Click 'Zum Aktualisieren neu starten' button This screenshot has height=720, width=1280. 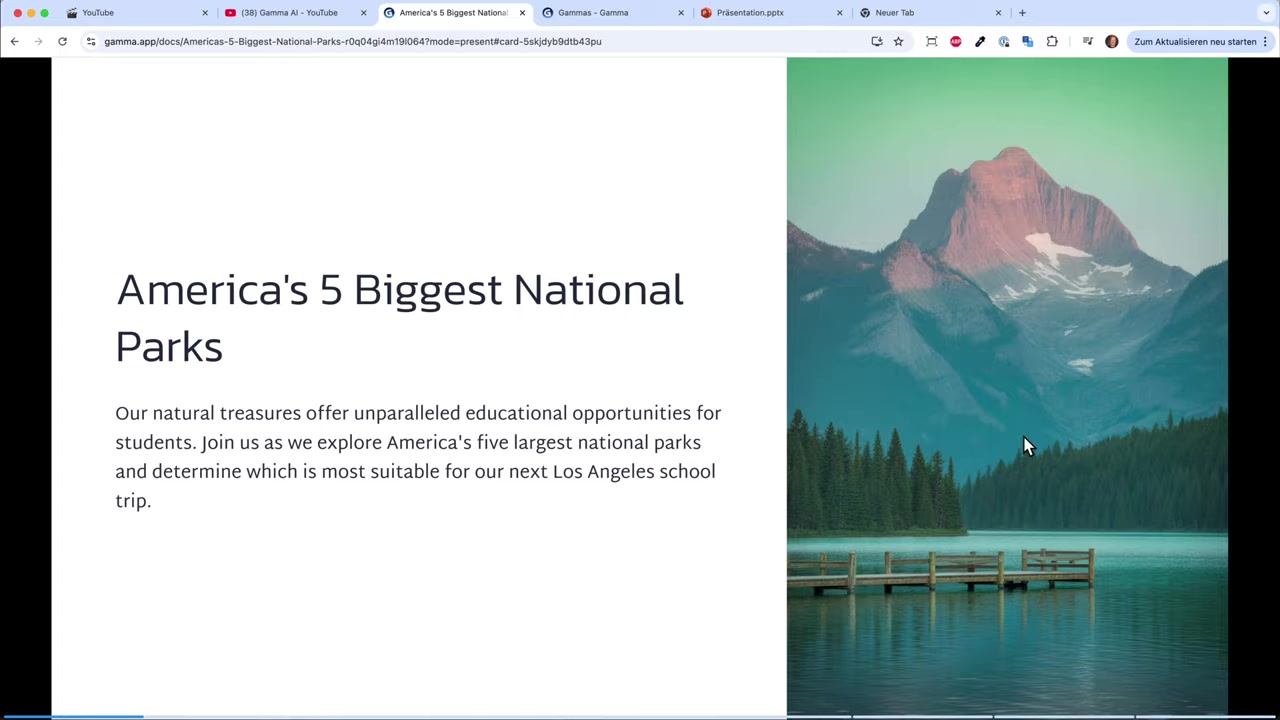[1195, 41]
